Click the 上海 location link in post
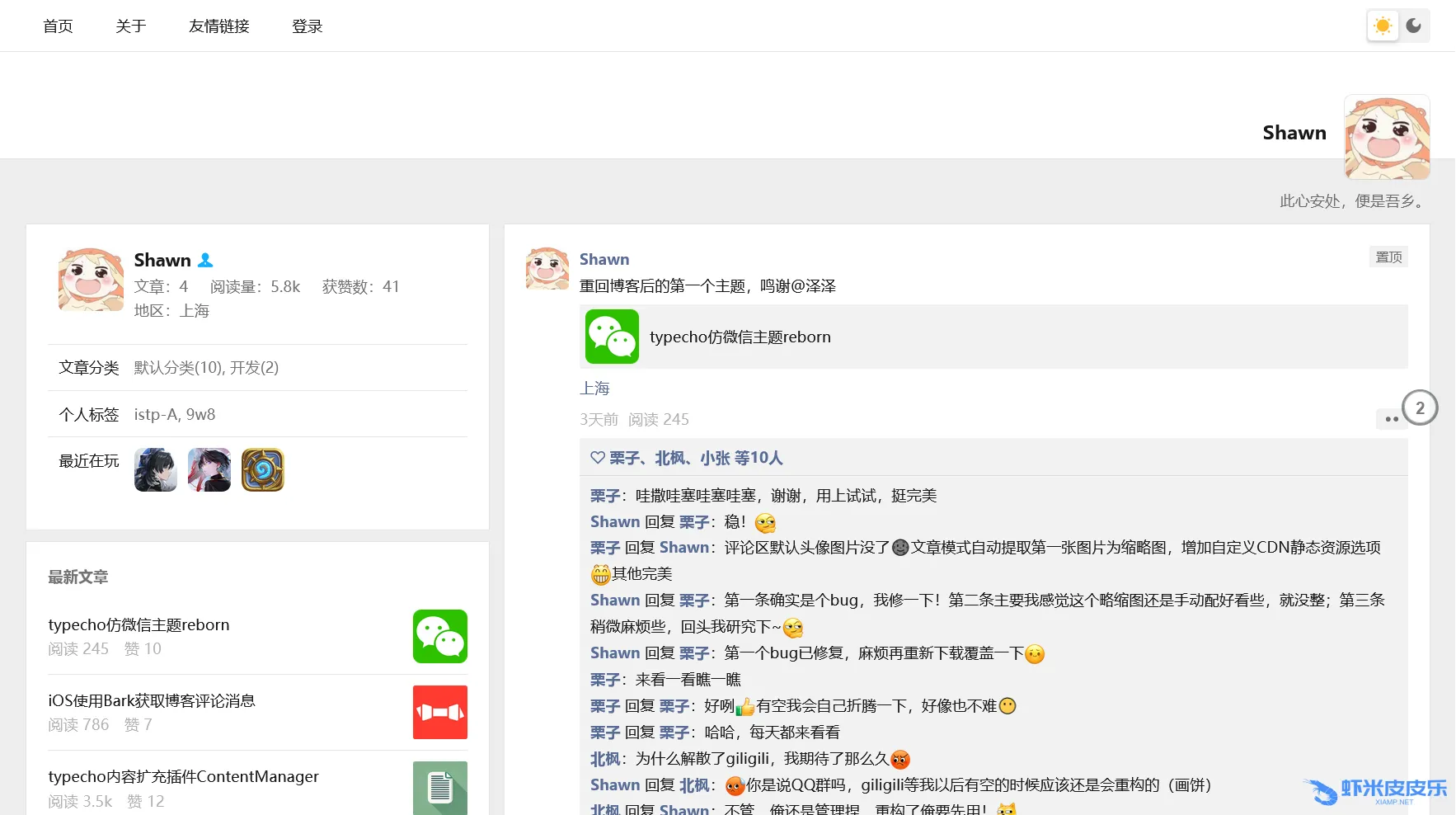Screen dimensions: 1456x815 coord(594,389)
